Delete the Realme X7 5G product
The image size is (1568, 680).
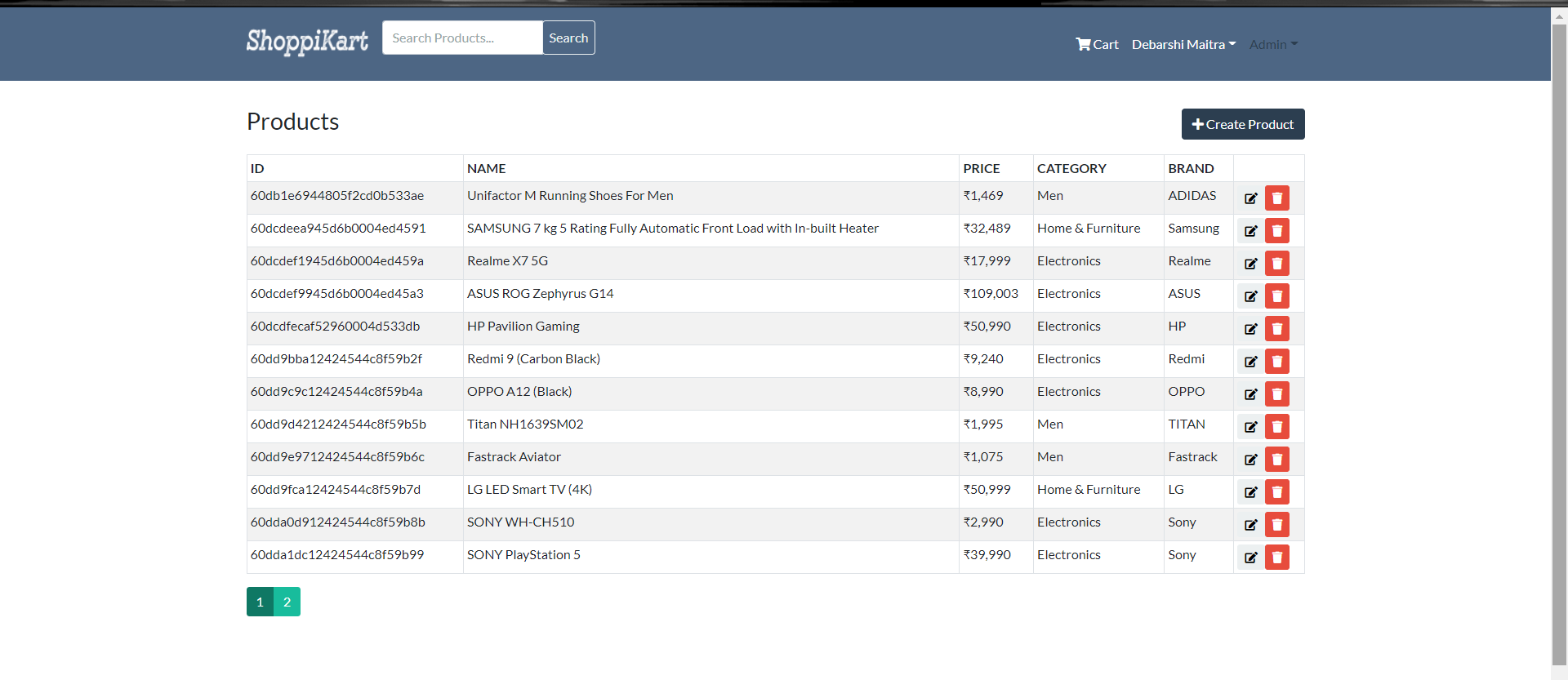[x=1277, y=264]
